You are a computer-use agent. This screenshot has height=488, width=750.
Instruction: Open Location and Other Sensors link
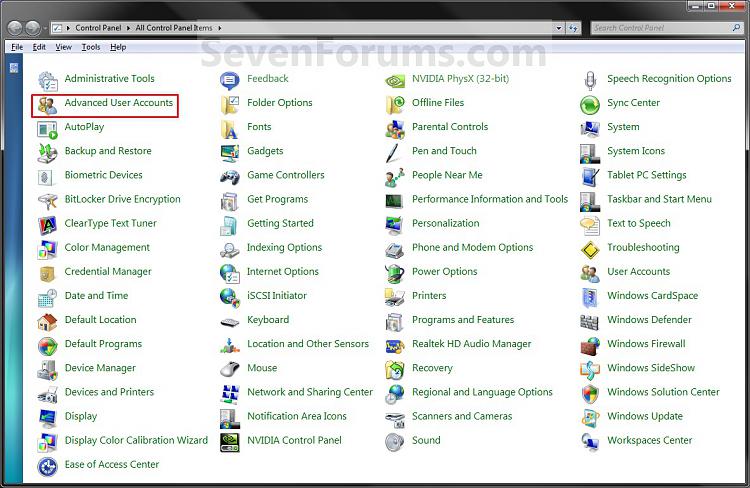pos(308,344)
